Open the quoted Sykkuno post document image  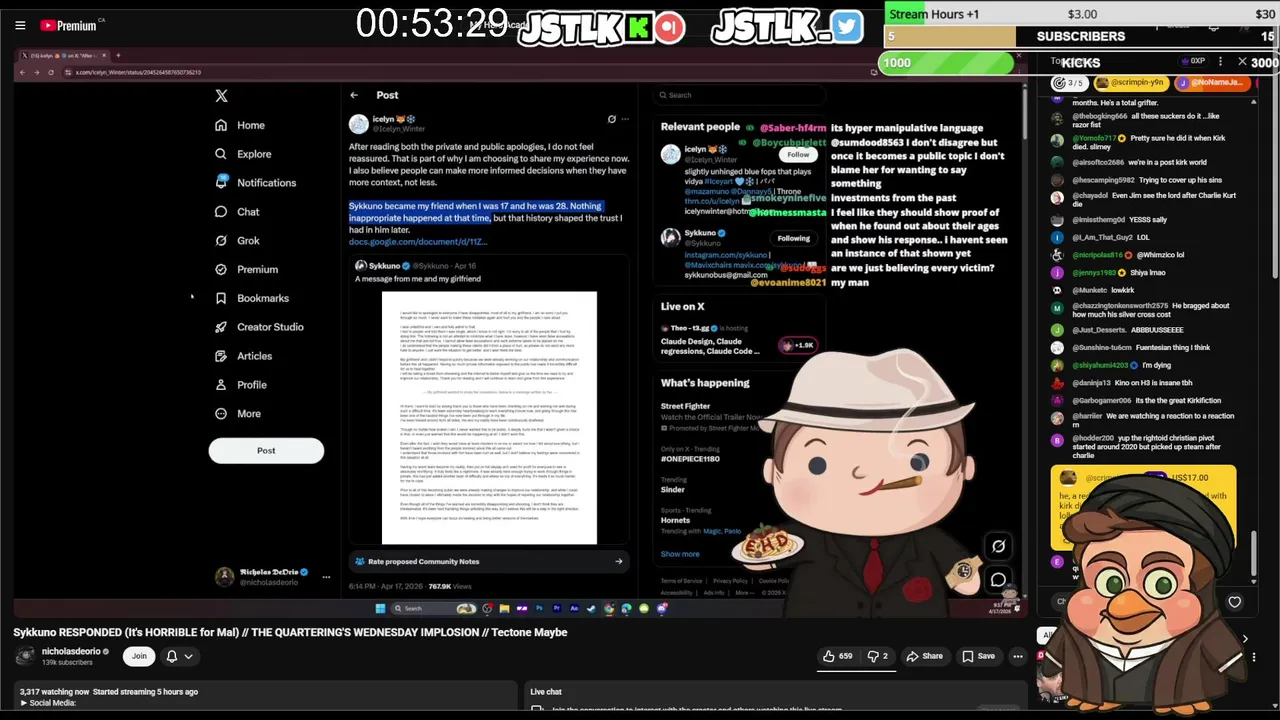(489, 418)
